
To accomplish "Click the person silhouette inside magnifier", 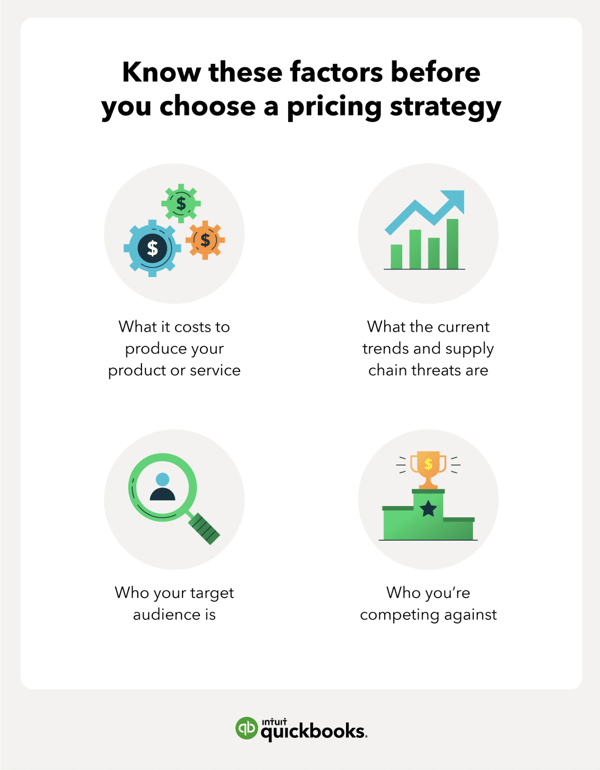I will tap(163, 487).
